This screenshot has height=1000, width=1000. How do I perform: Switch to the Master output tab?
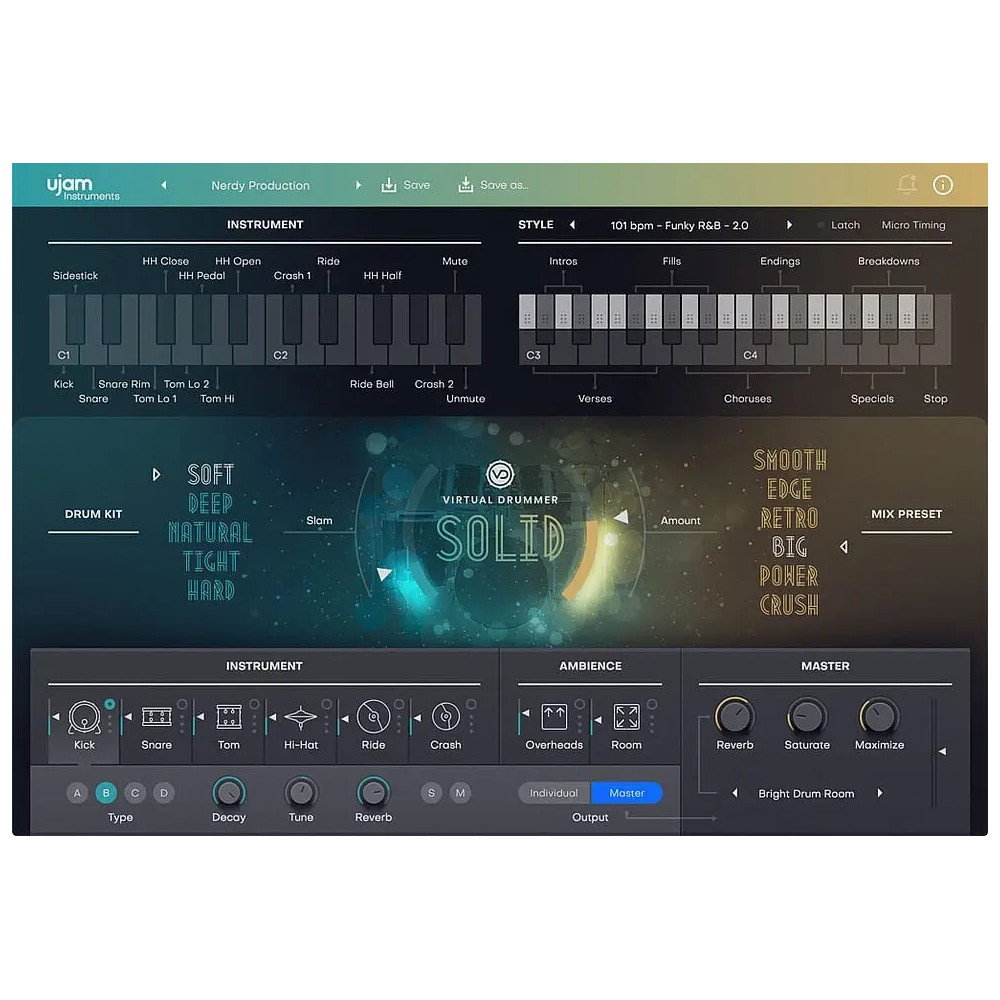(627, 792)
